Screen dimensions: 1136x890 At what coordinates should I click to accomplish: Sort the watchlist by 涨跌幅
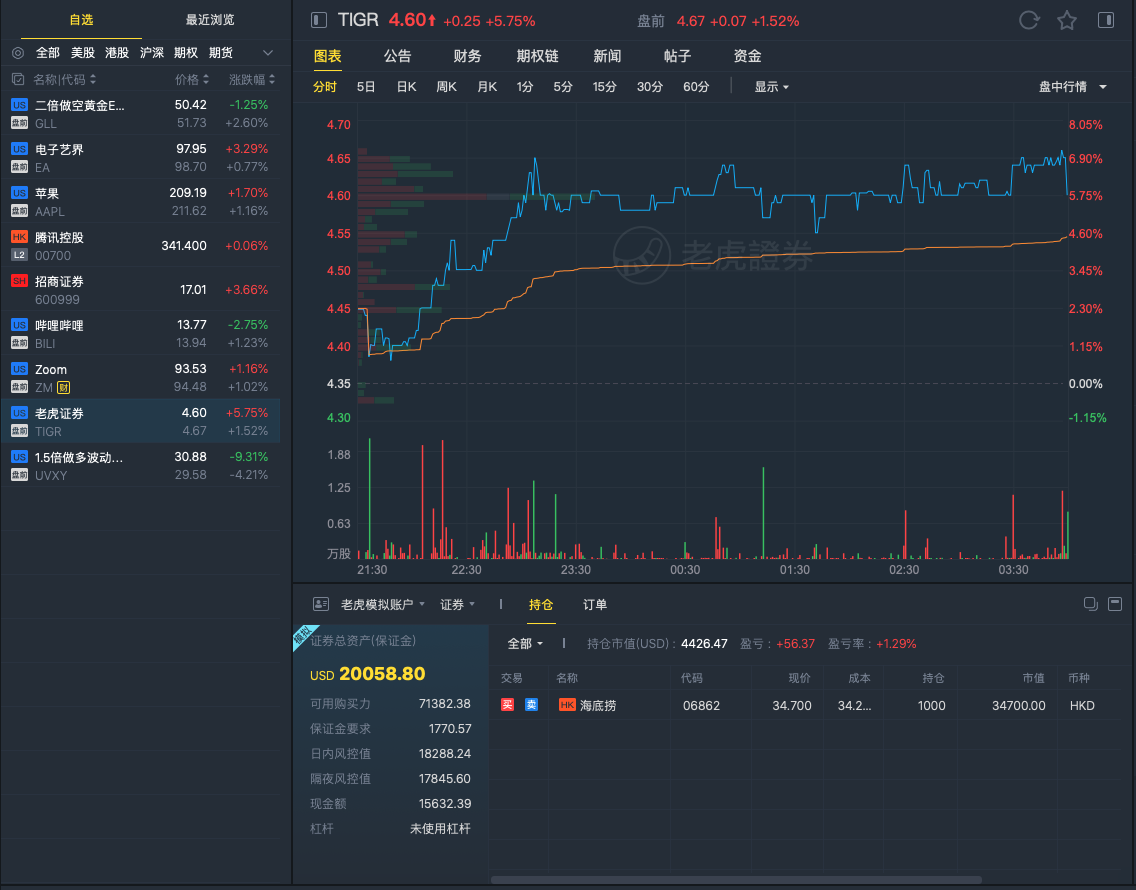point(252,80)
